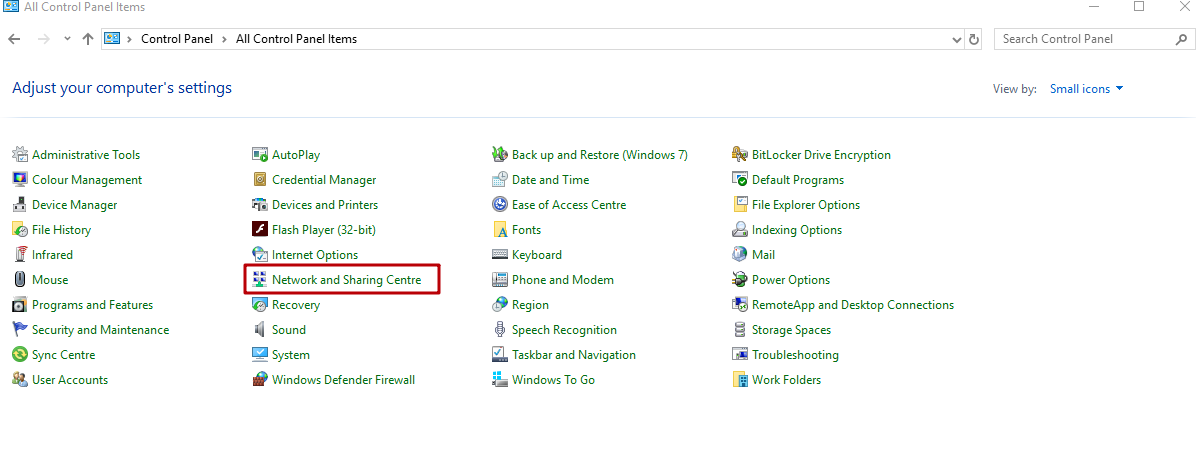This screenshot has height=469, width=1196.
Task: Open Phone and Modem settings
Action: (563, 280)
